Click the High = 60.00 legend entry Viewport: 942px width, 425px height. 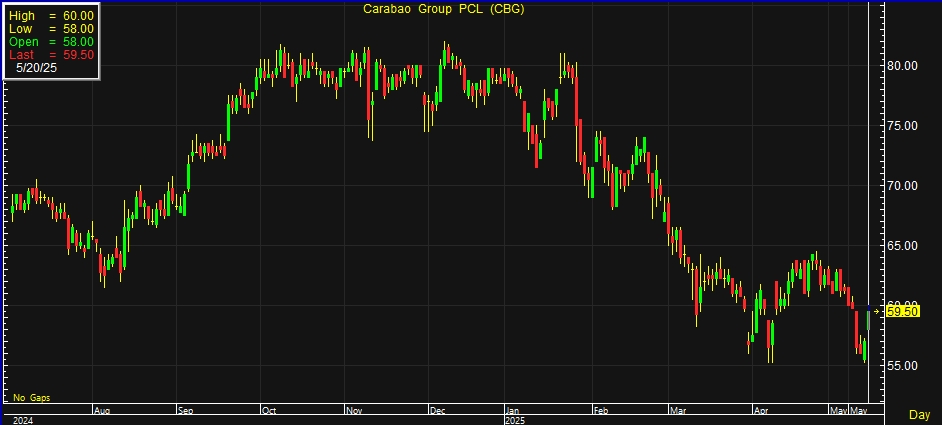point(51,17)
